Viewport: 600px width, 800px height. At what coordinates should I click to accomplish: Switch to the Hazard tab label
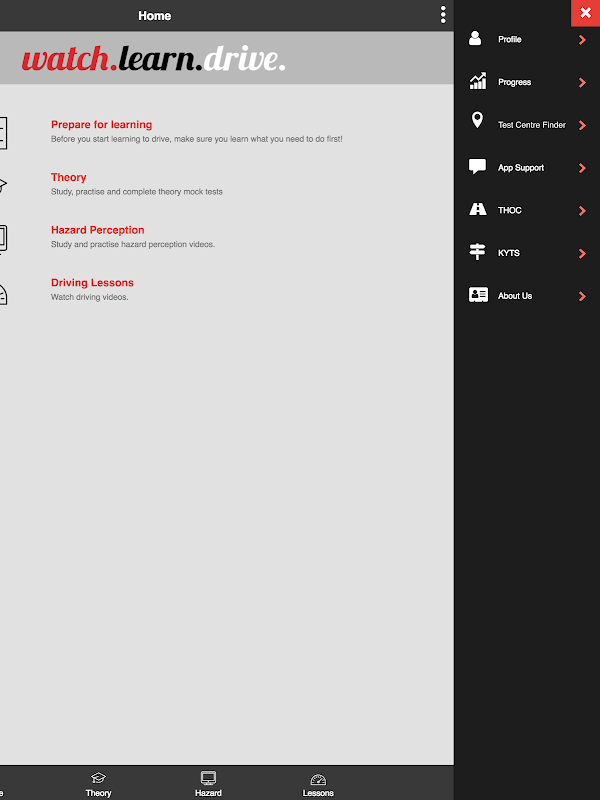208,793
